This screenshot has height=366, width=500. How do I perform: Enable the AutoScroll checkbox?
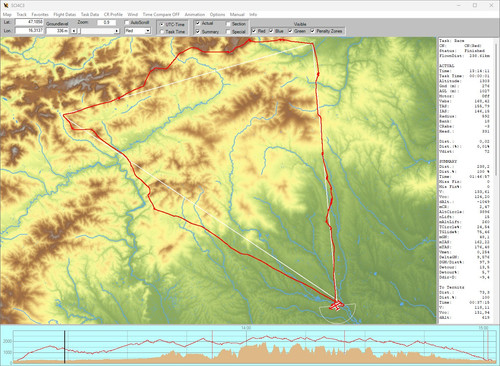(x=127, y=23)
